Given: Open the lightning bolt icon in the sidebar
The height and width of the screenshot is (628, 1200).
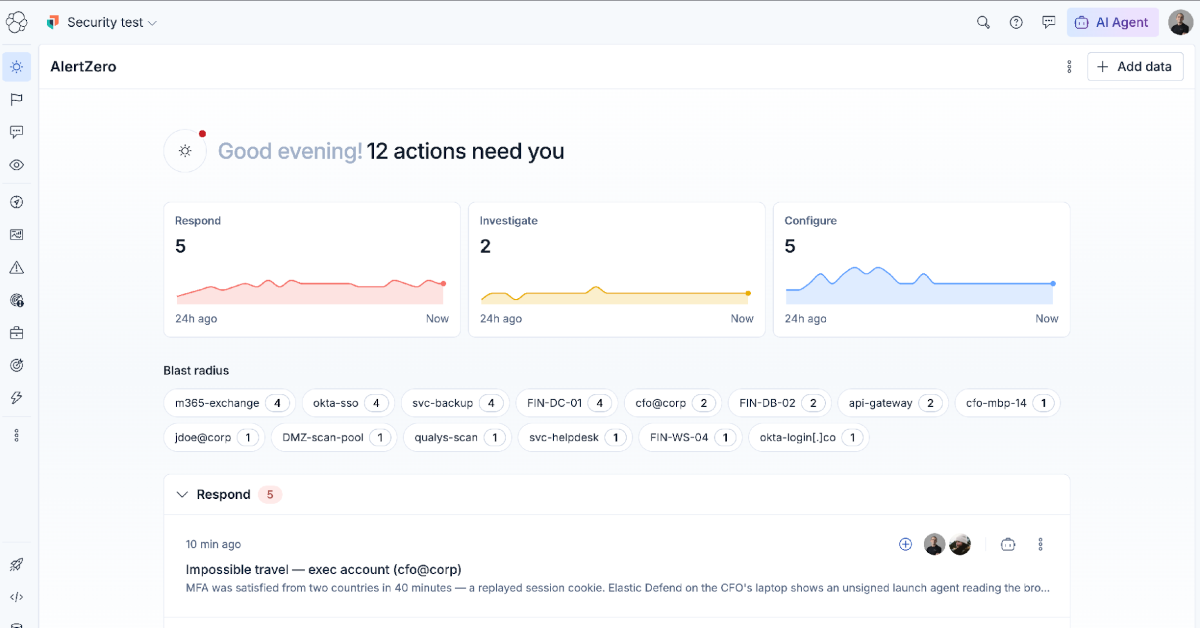Looking at the screenshot, I should 17,398.
